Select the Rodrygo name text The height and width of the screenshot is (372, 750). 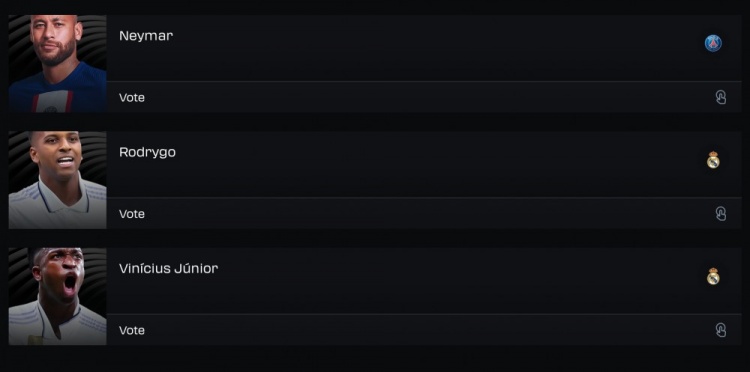(147, 153)
